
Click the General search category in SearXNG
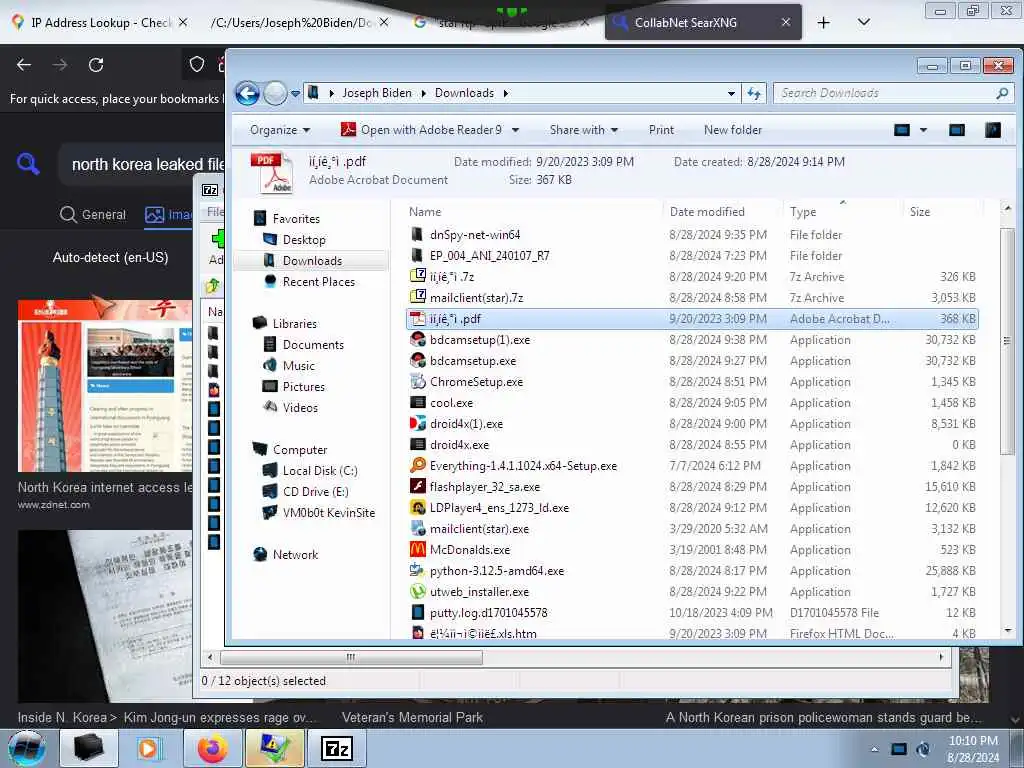point(93,214)
